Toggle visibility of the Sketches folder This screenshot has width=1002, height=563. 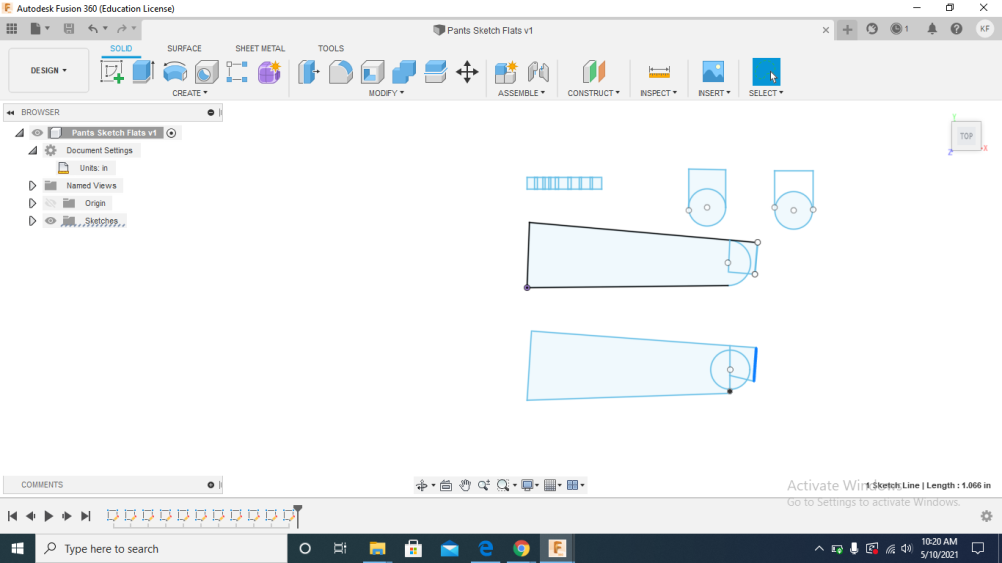(51, 221)
